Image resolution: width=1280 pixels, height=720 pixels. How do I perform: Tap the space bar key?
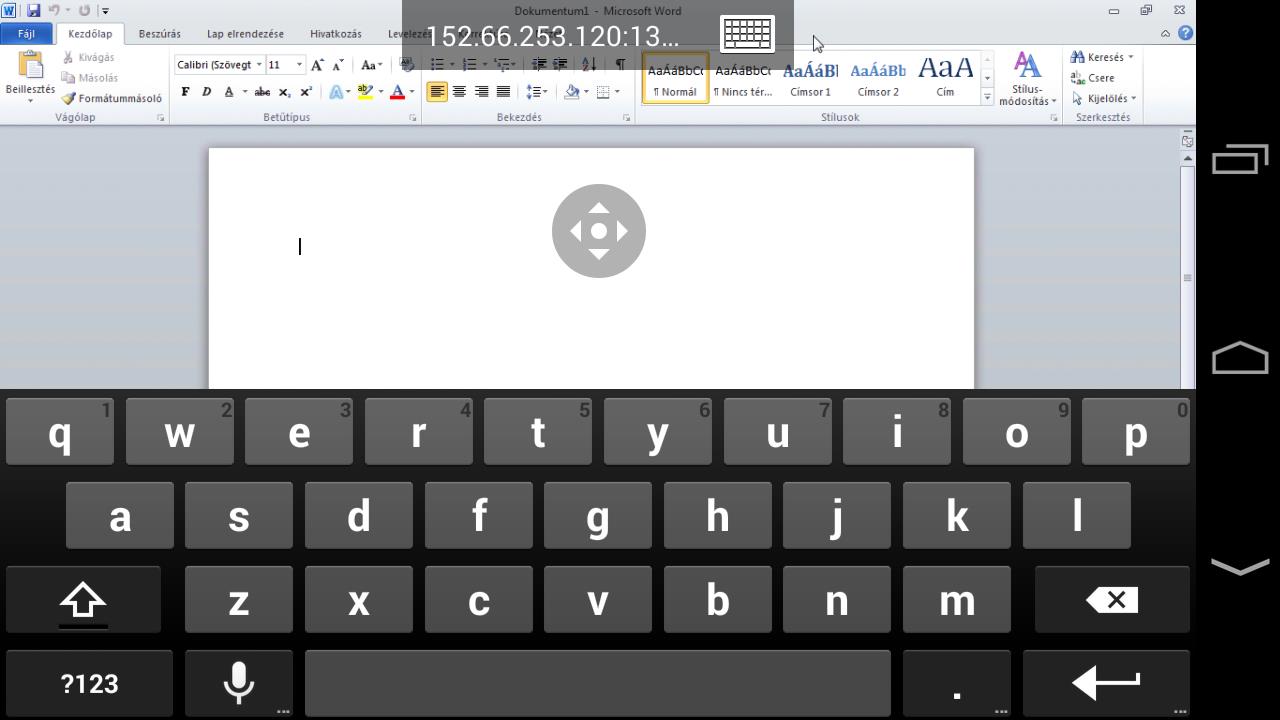click(597, 683)
